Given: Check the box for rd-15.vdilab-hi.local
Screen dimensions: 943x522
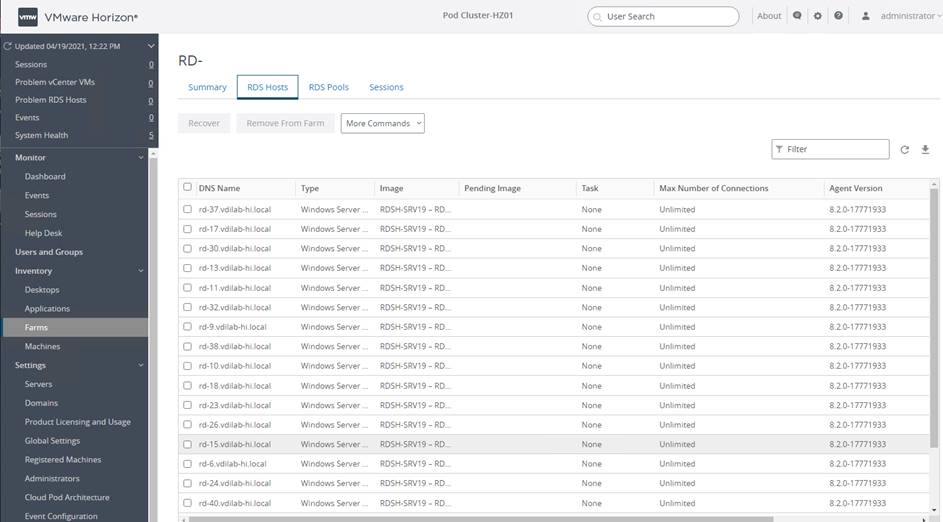Looking at the screenshot, I should pyautogui.click(x=187, y=444).
